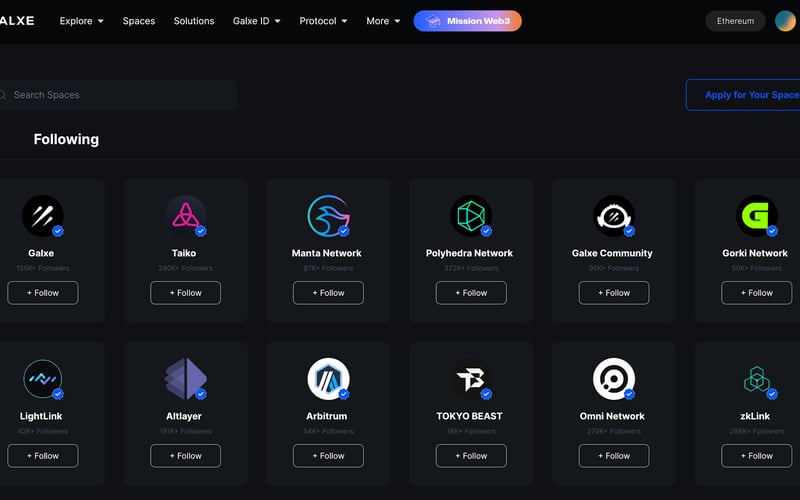Open the Altlayer purple logo

tap(186, 379)
